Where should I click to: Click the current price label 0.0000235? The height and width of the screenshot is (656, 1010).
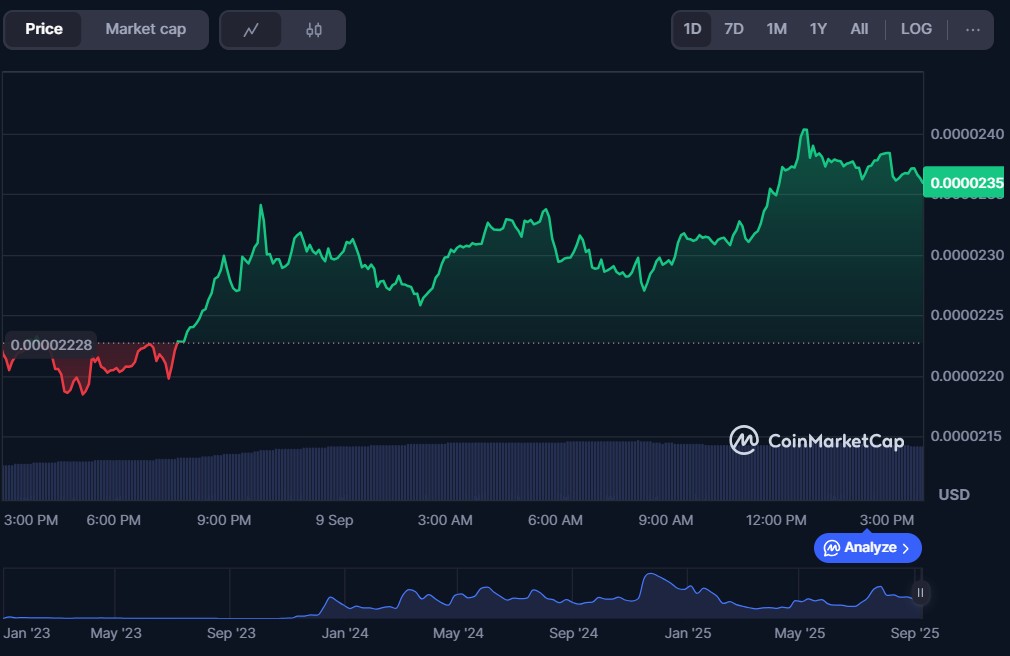tap(962, 183)
